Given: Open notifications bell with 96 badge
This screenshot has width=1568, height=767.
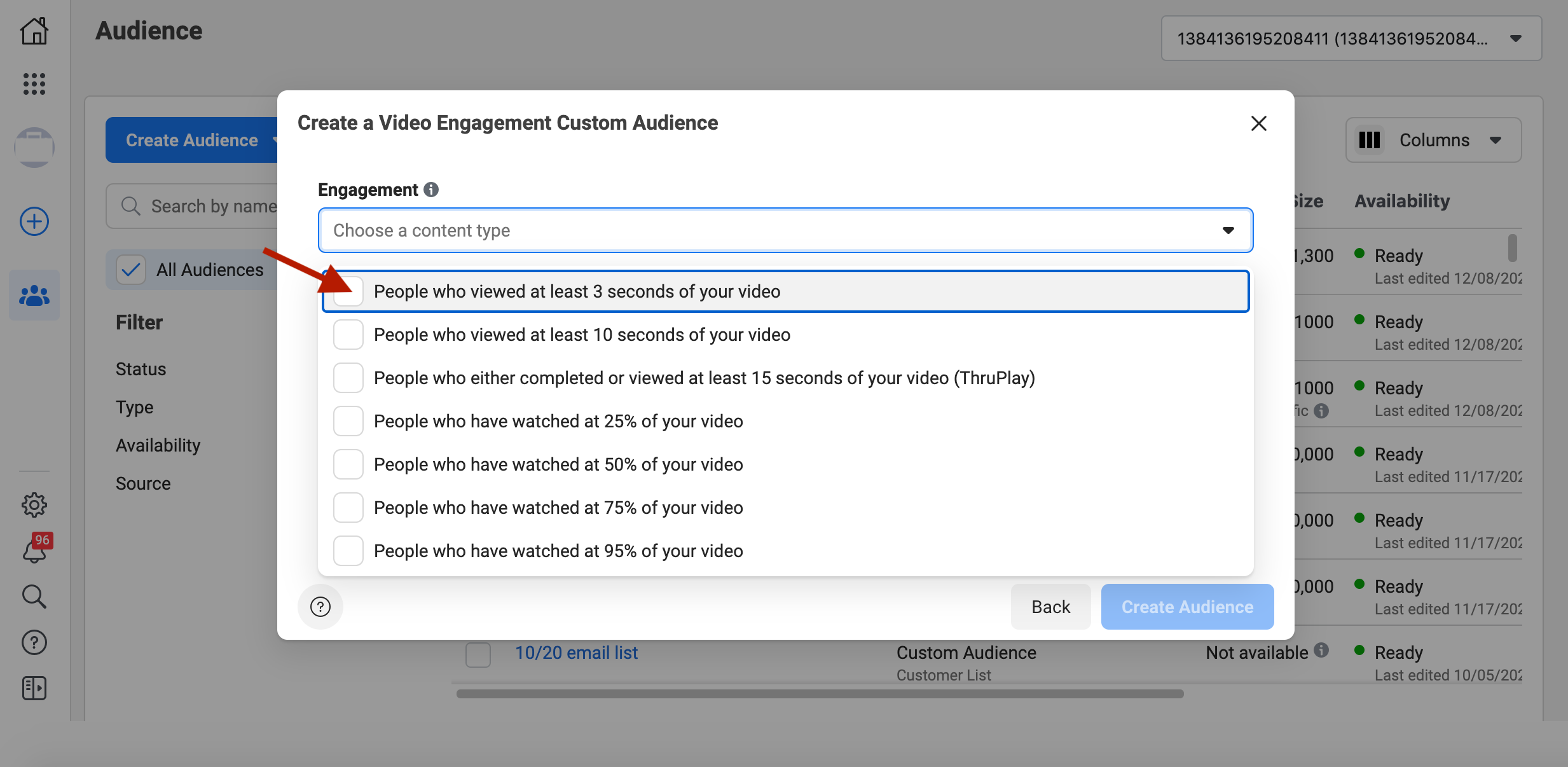Looking at the screenshot, I should [34, 551].
